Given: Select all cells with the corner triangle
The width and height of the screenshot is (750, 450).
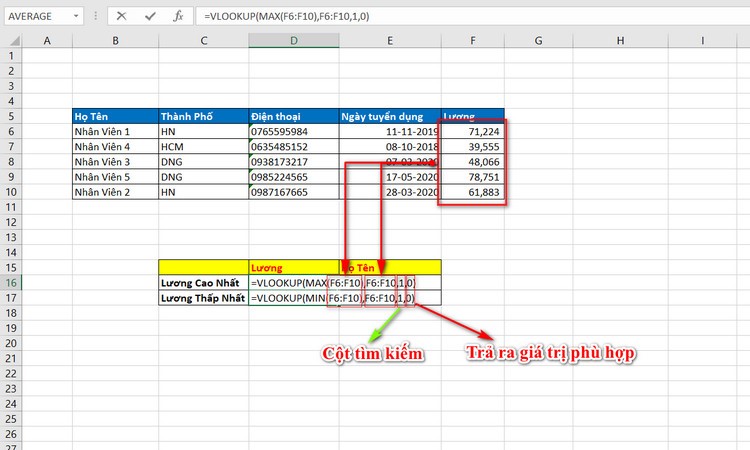Looking at the screenshot, I should click(14, 41).
